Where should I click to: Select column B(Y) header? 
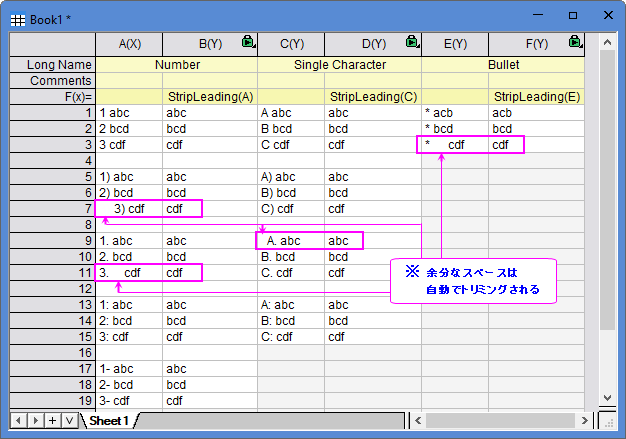coord(210,44)
